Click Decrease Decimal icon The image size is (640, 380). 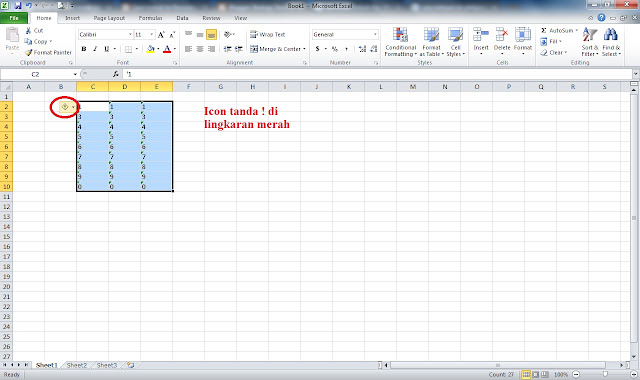[x=373, y=49]
